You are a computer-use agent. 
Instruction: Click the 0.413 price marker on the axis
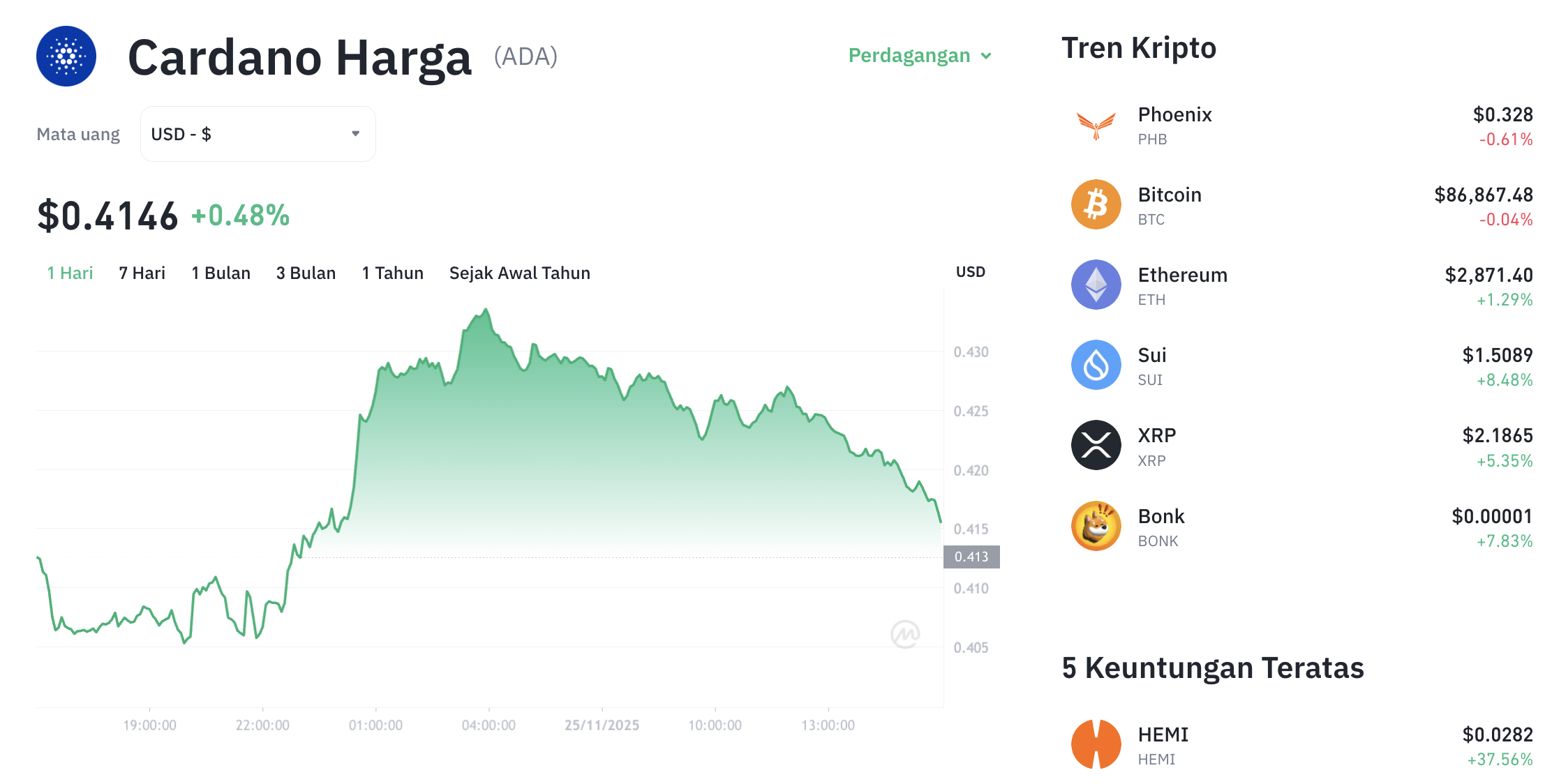pos(975,557)
